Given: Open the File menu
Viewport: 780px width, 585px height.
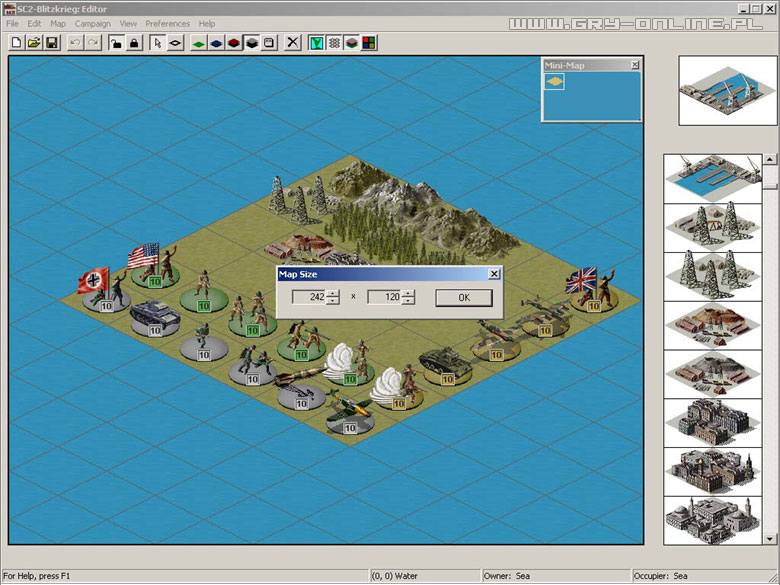Looking at the screenshot, I should 12,23.
